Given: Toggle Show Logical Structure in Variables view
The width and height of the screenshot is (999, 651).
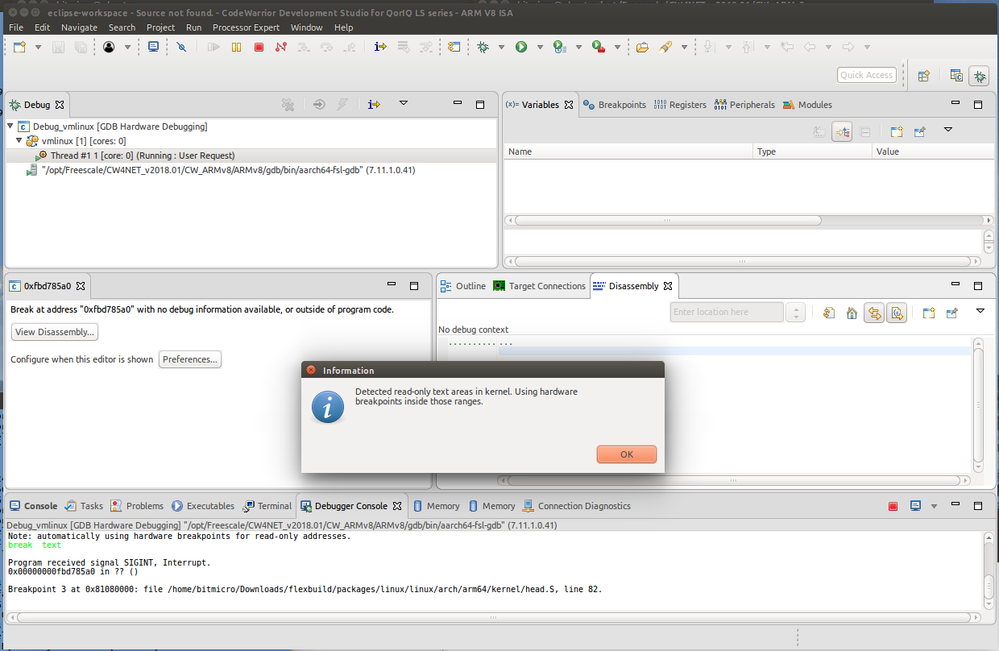Looking at the screenshot, I should tap(842, 132).
